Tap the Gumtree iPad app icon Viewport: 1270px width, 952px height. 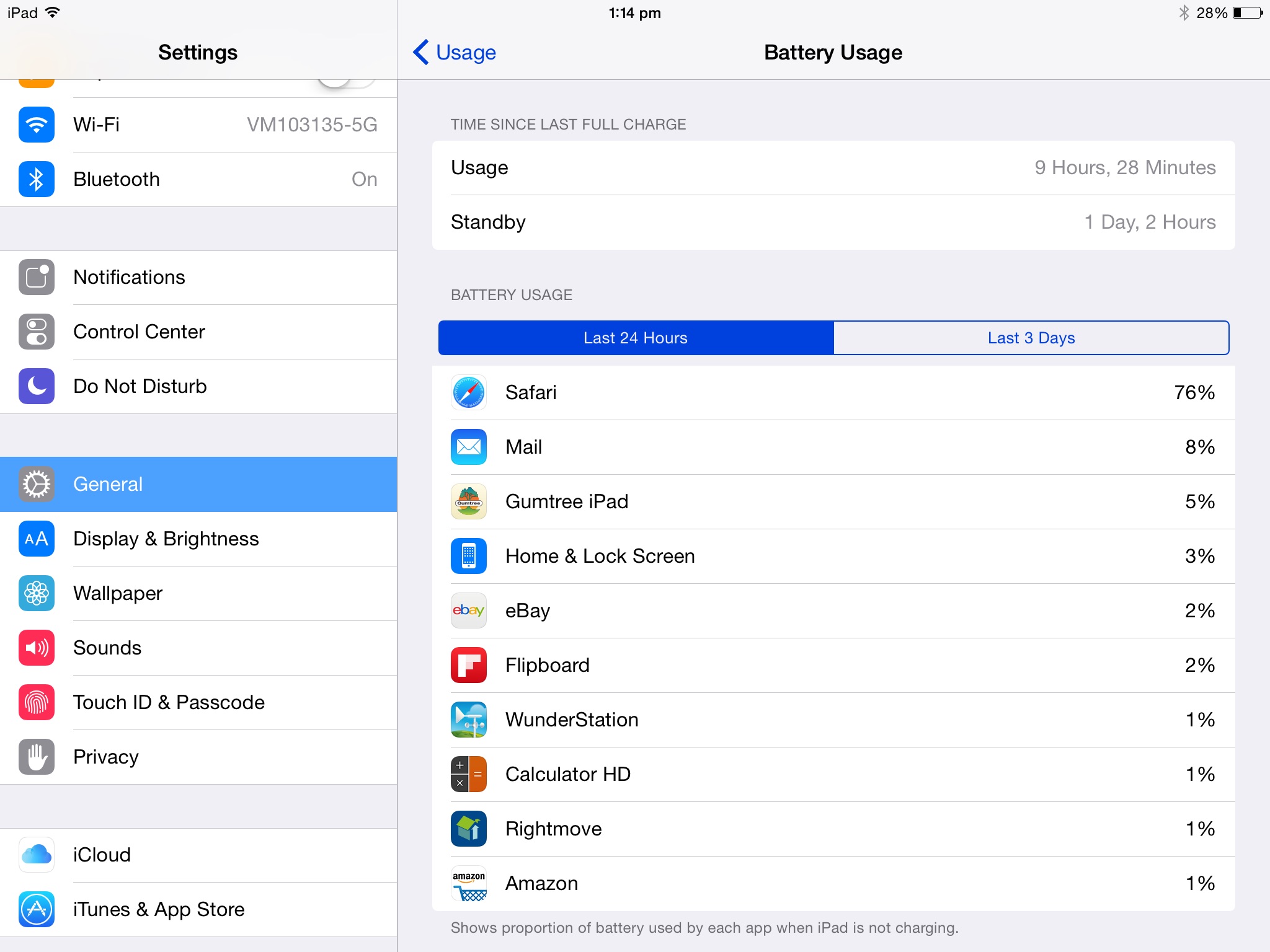click(468, 501)
